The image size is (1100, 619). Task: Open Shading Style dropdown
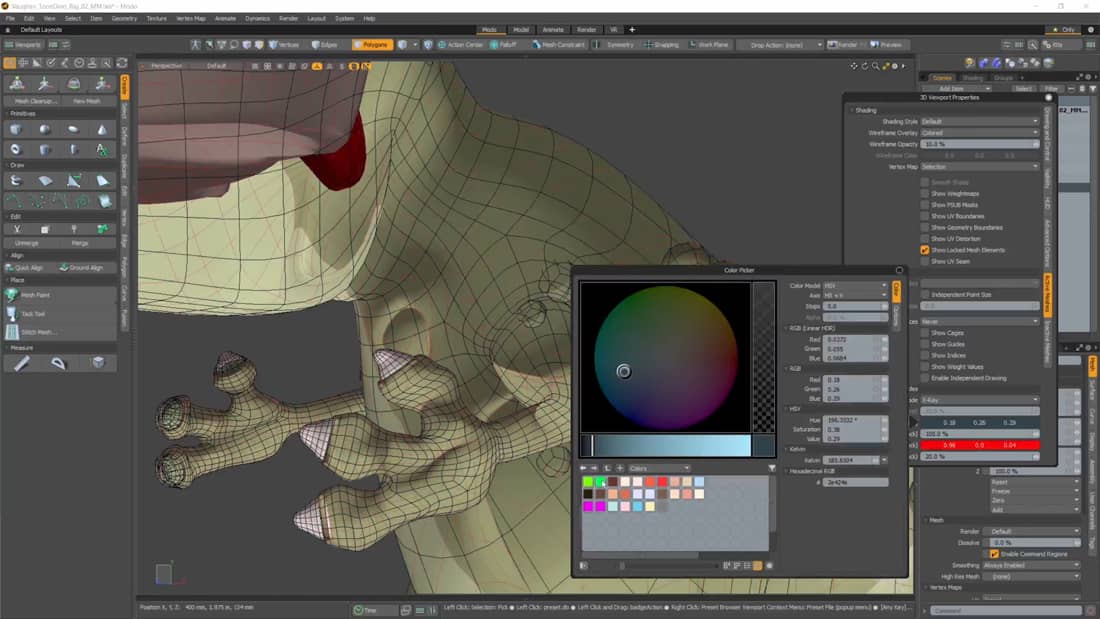point(979,121)
